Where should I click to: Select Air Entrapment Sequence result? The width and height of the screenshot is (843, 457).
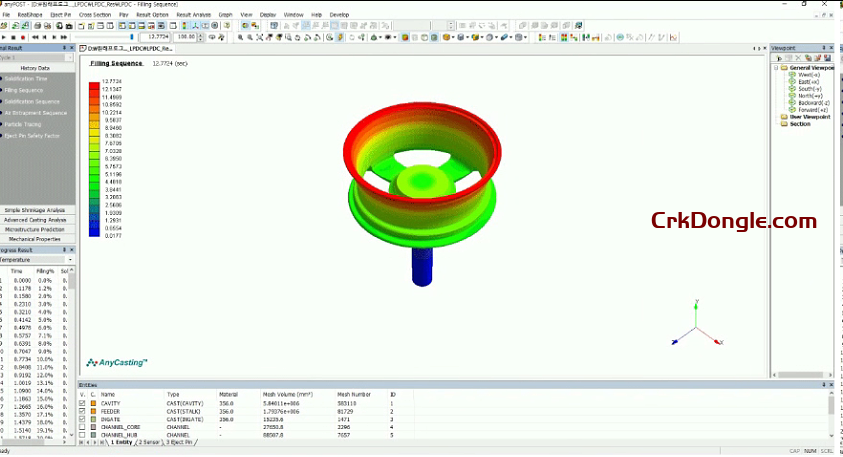point(36,113)
